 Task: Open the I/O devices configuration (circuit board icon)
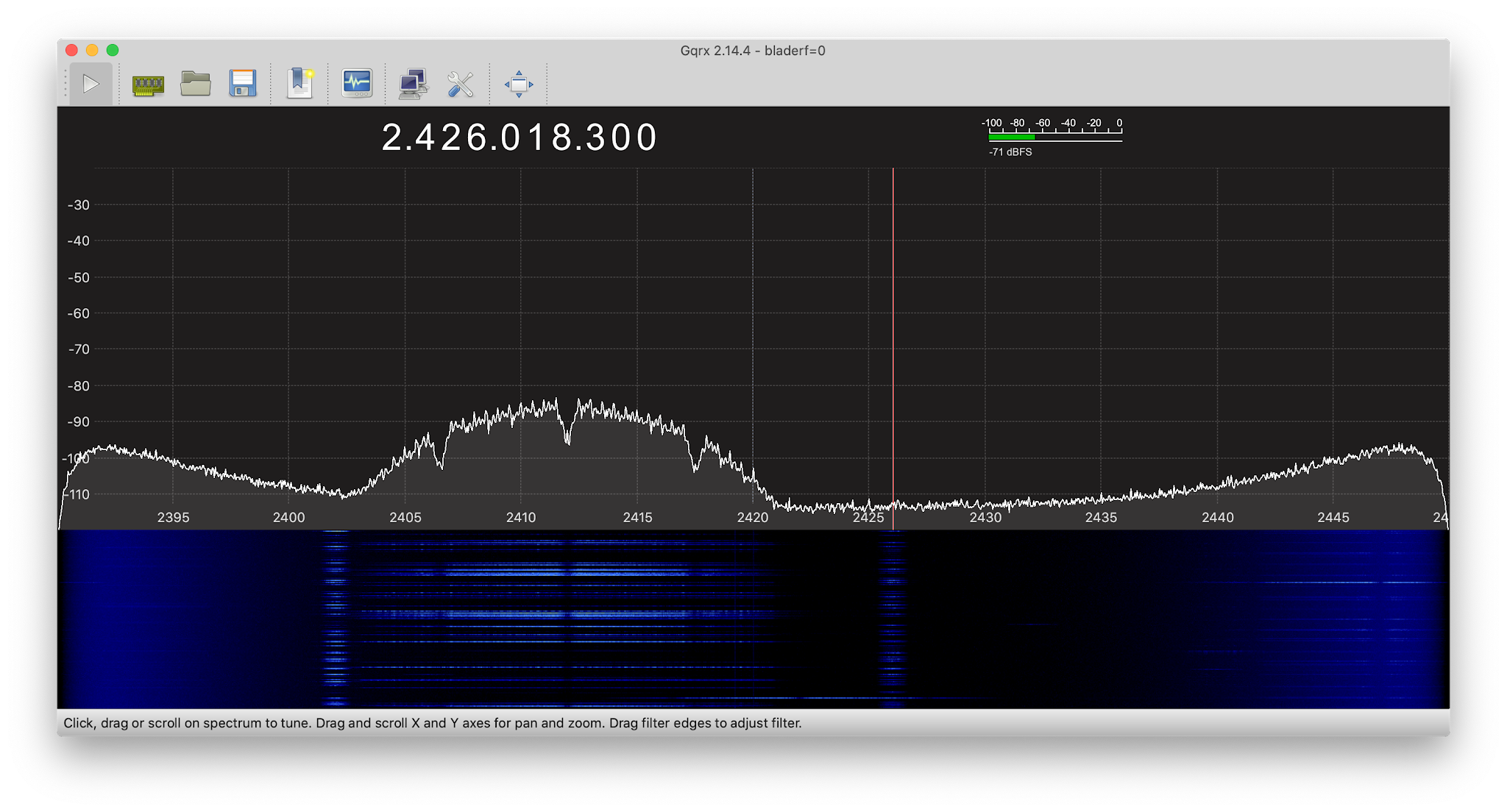pos(148,84)
